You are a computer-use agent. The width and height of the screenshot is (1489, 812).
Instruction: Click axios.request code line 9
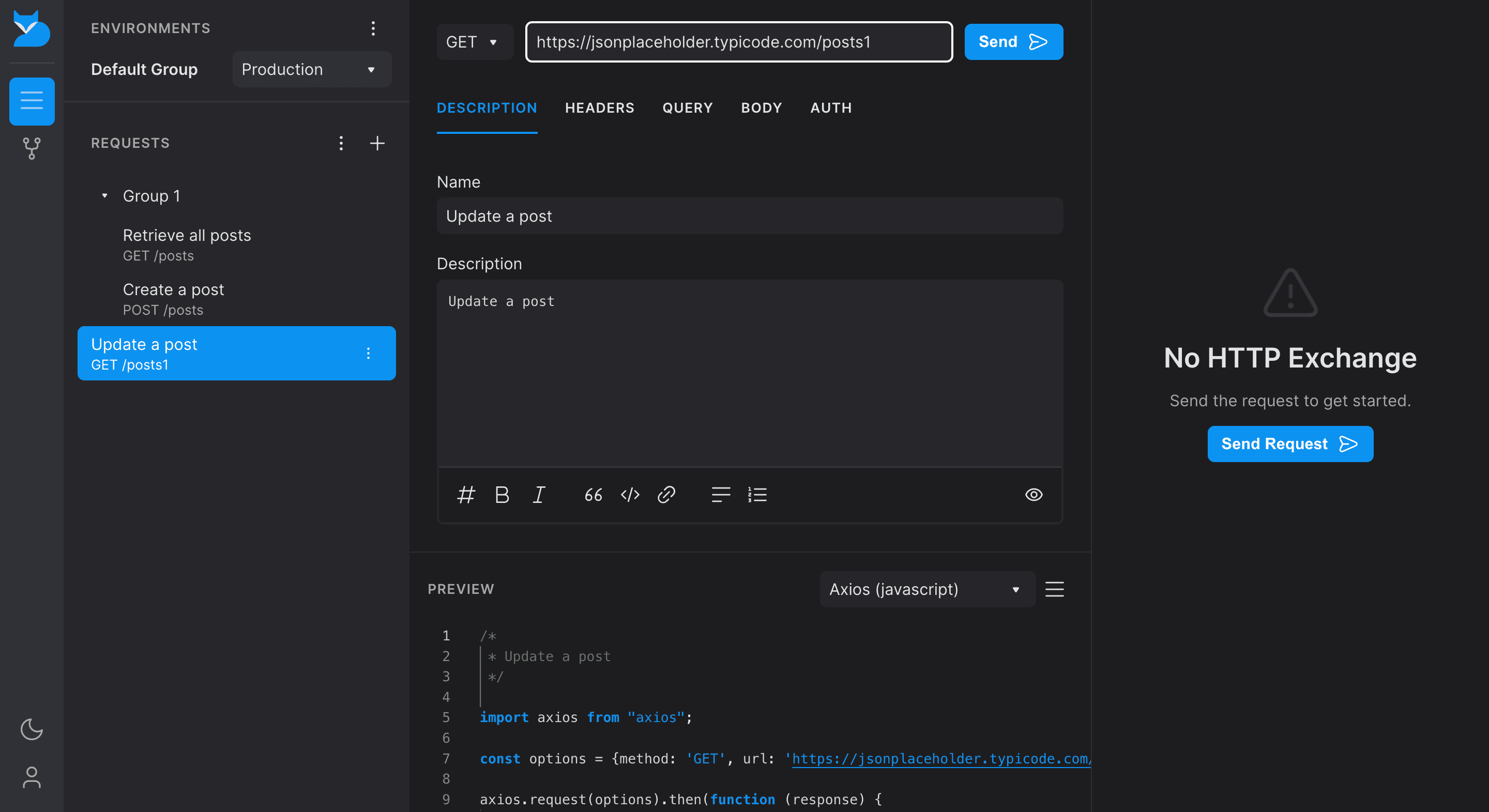point(680,799)
